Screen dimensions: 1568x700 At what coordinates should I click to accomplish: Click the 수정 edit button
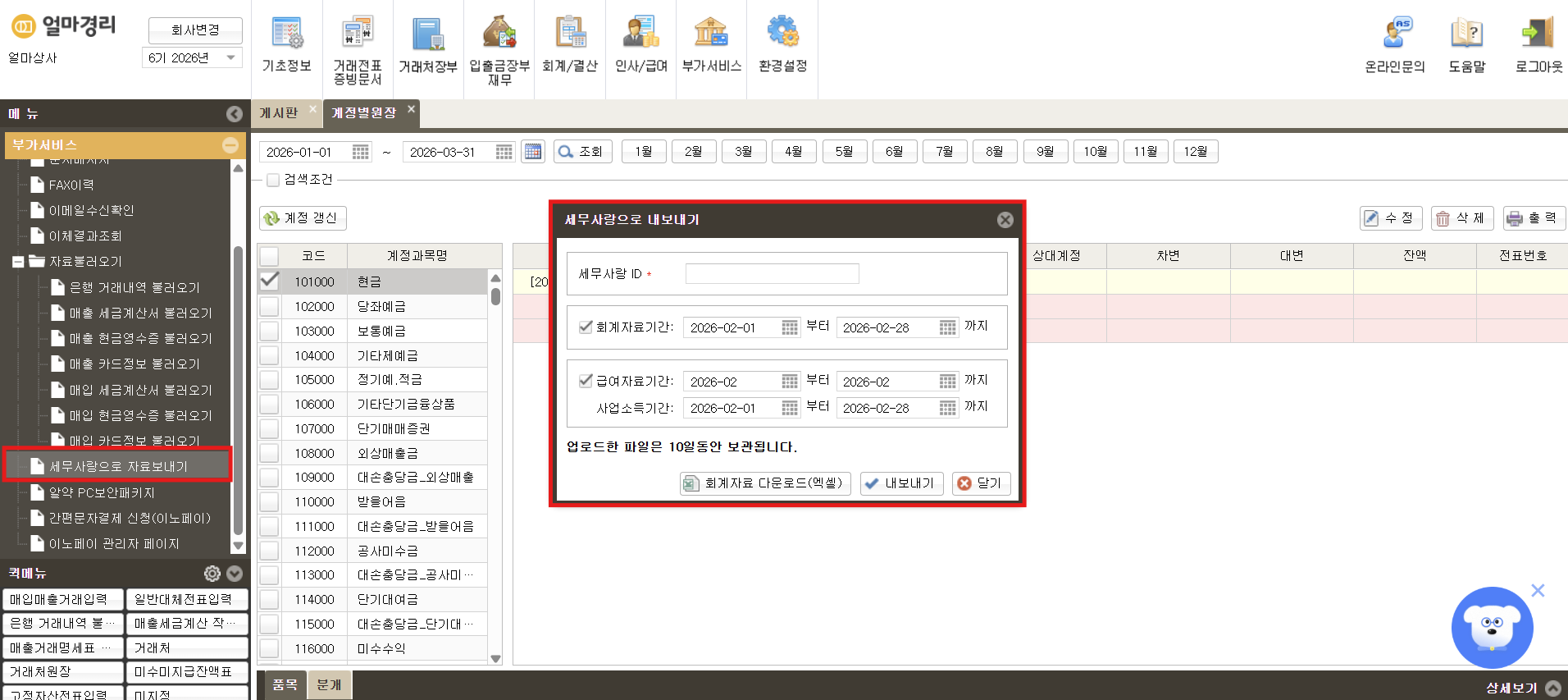tap(1391, 218)
